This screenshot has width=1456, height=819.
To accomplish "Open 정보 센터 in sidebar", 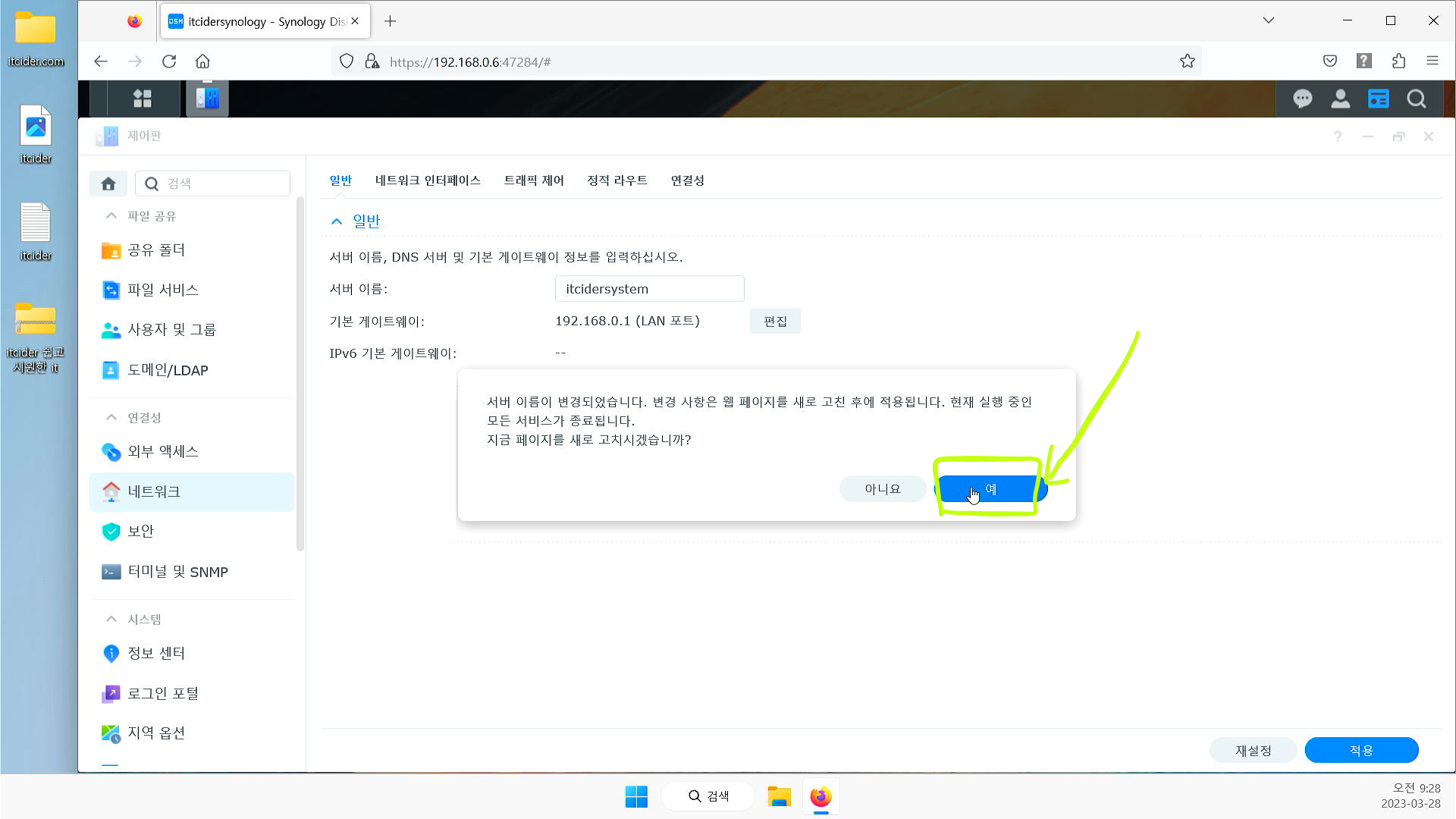I will (155, 653).
